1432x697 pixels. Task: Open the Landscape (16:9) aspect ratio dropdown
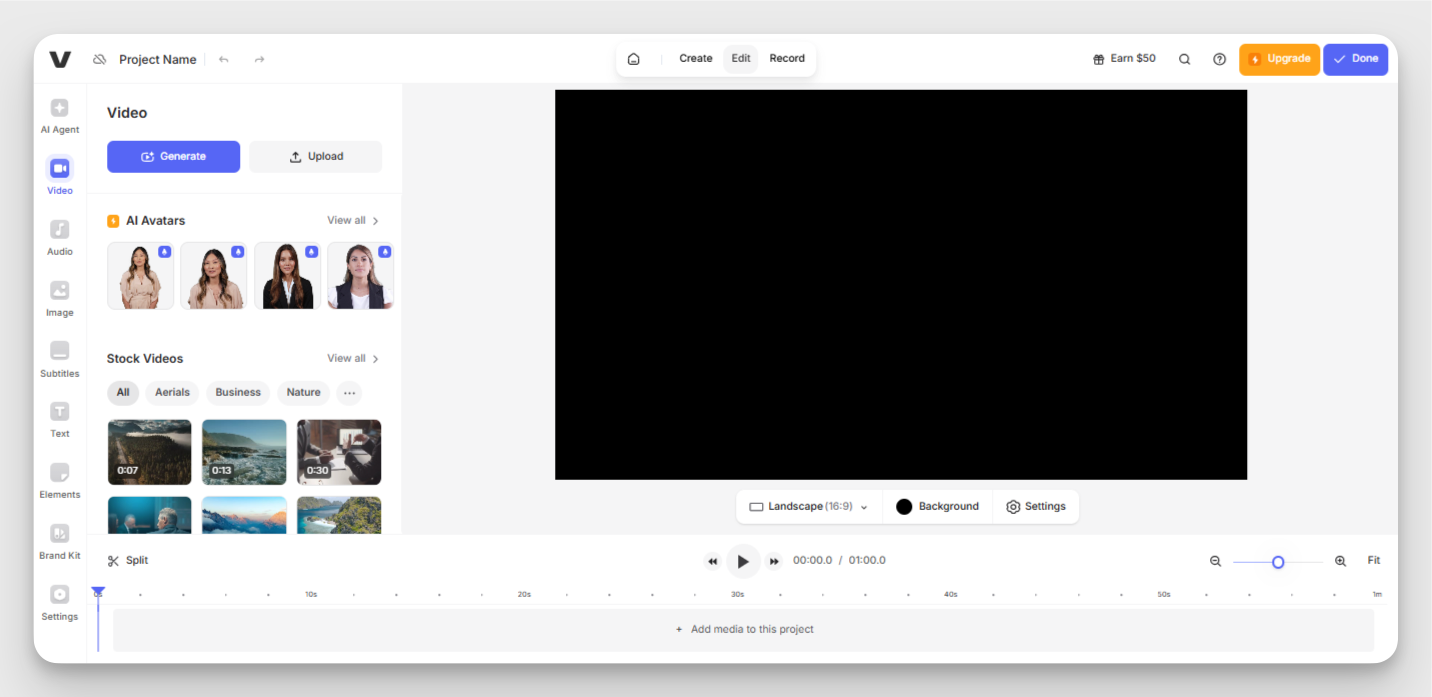pos(808,506)
